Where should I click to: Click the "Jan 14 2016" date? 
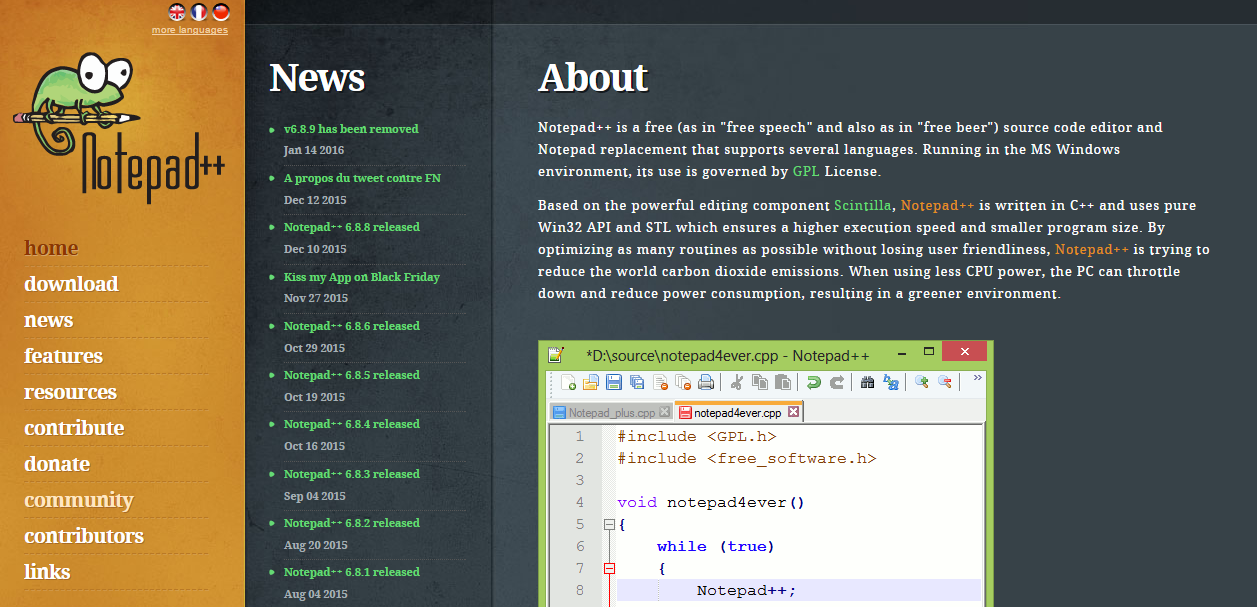(x=314, y=150)
